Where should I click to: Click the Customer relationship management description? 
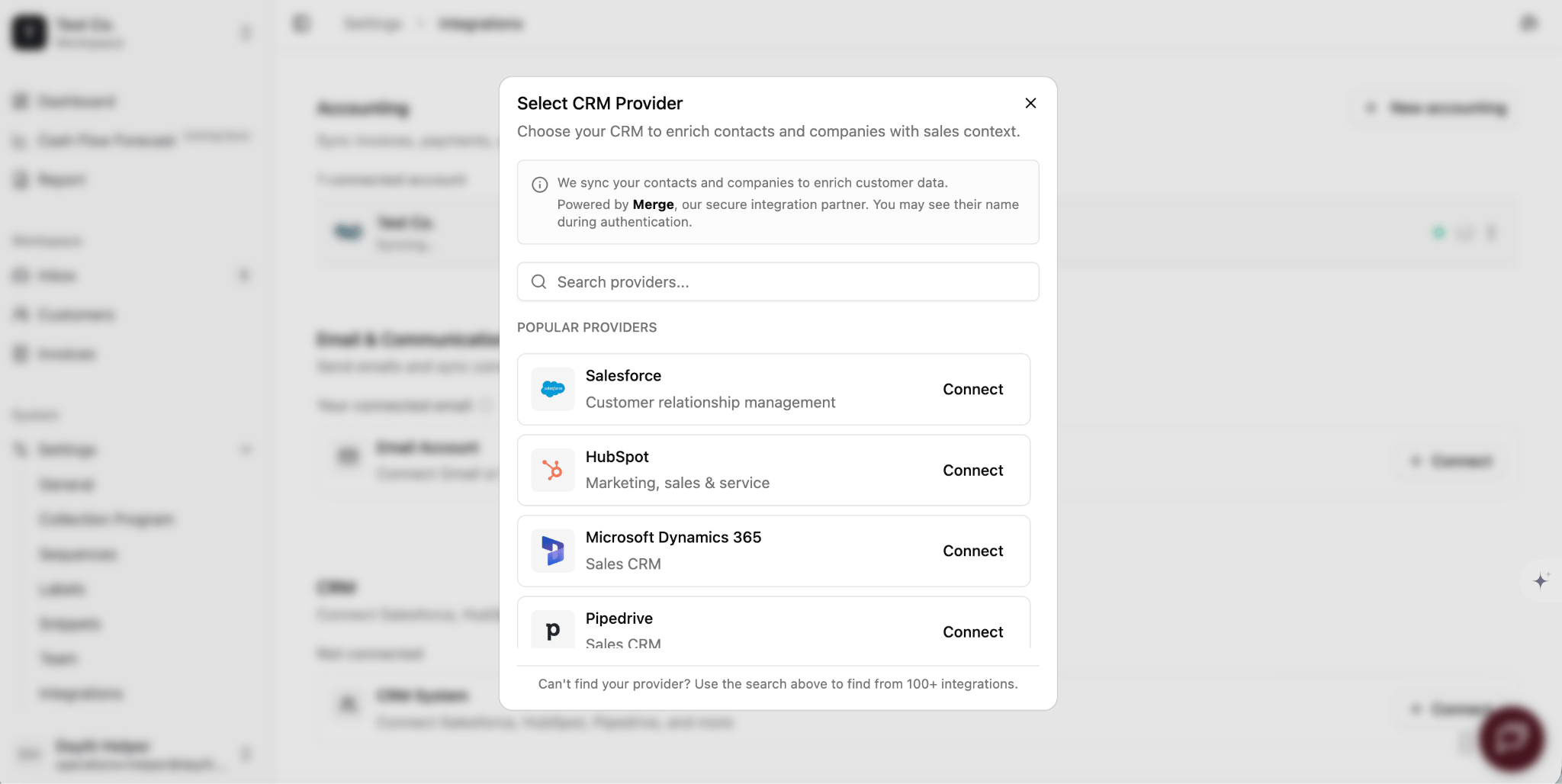(x=710, y=403)
